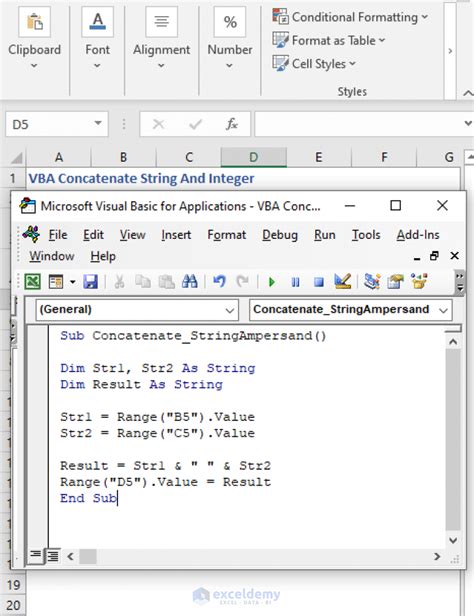Image resolution: width=474 pixels, height=616 pixels.
Task: Click the code pane scroll up arrow
Action: (453, 342)
